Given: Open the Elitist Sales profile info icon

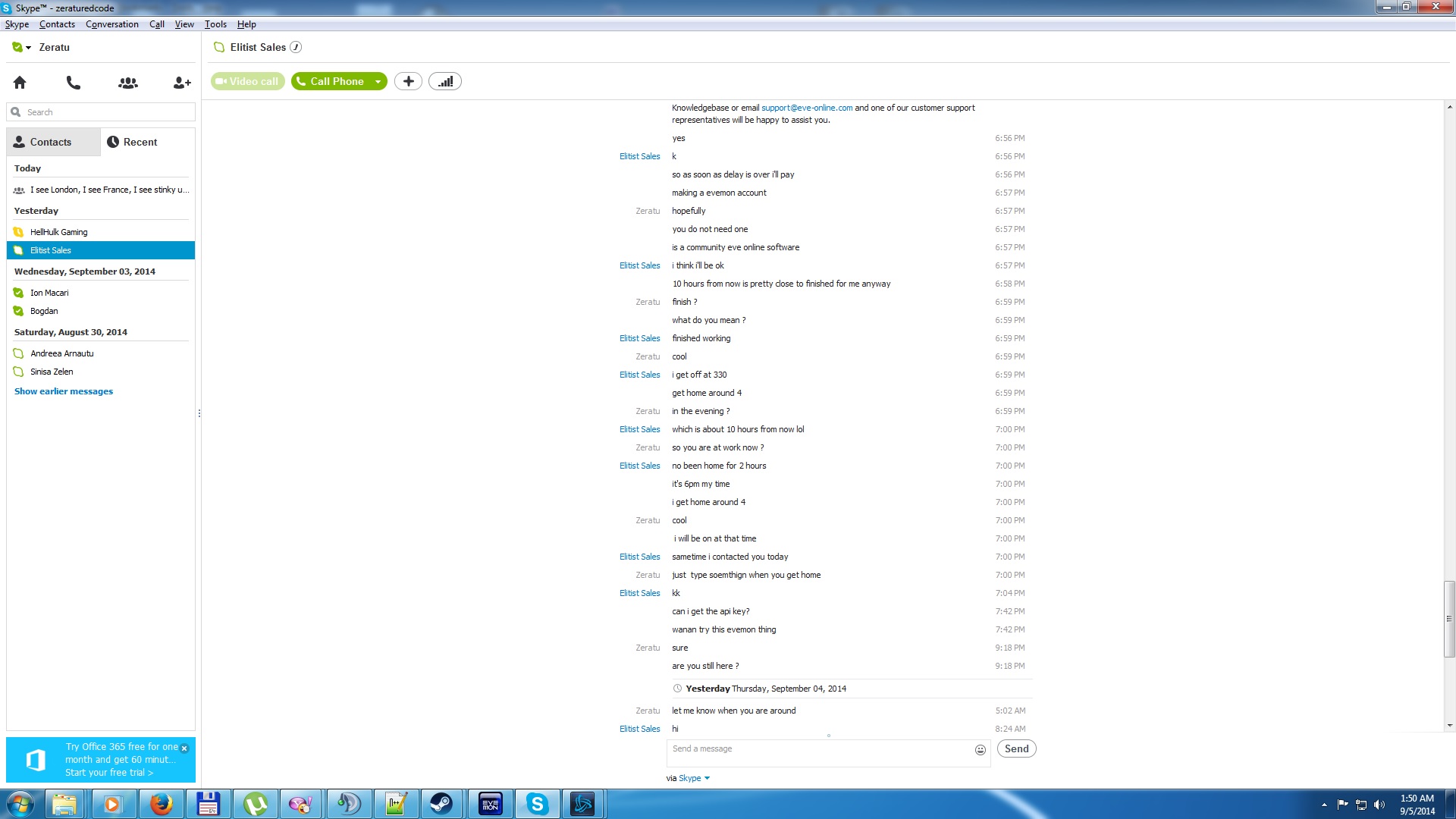Looking at the screenshot, I should click(296, 47).
